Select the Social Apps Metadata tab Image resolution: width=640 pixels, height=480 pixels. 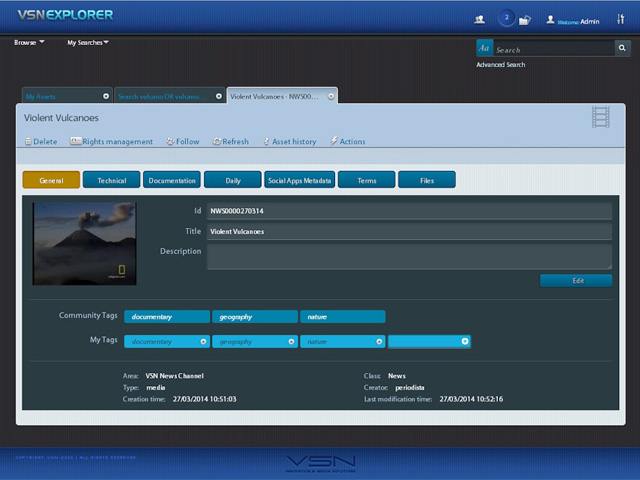(300, 180)
